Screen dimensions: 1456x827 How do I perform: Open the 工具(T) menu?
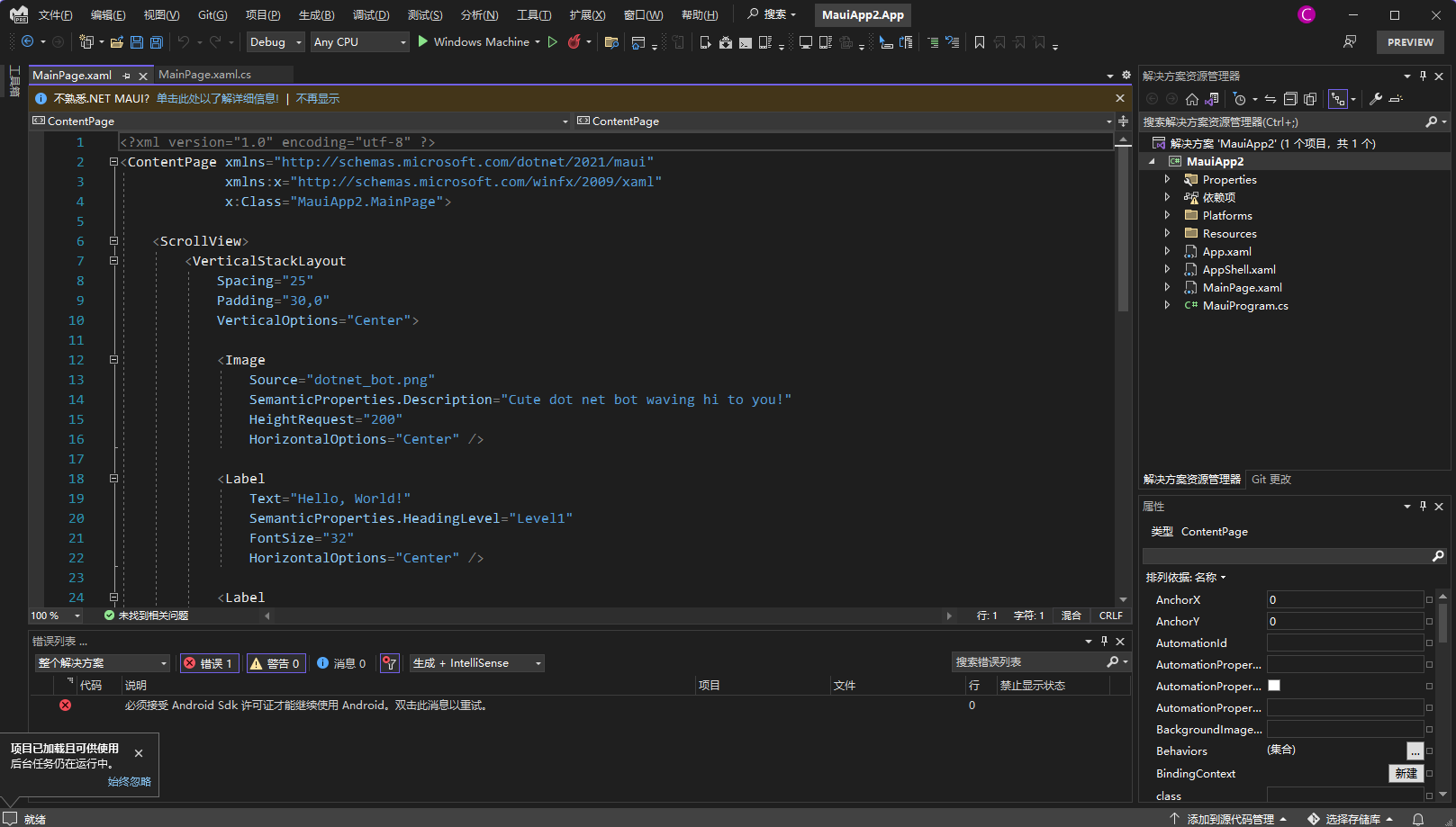534,15
